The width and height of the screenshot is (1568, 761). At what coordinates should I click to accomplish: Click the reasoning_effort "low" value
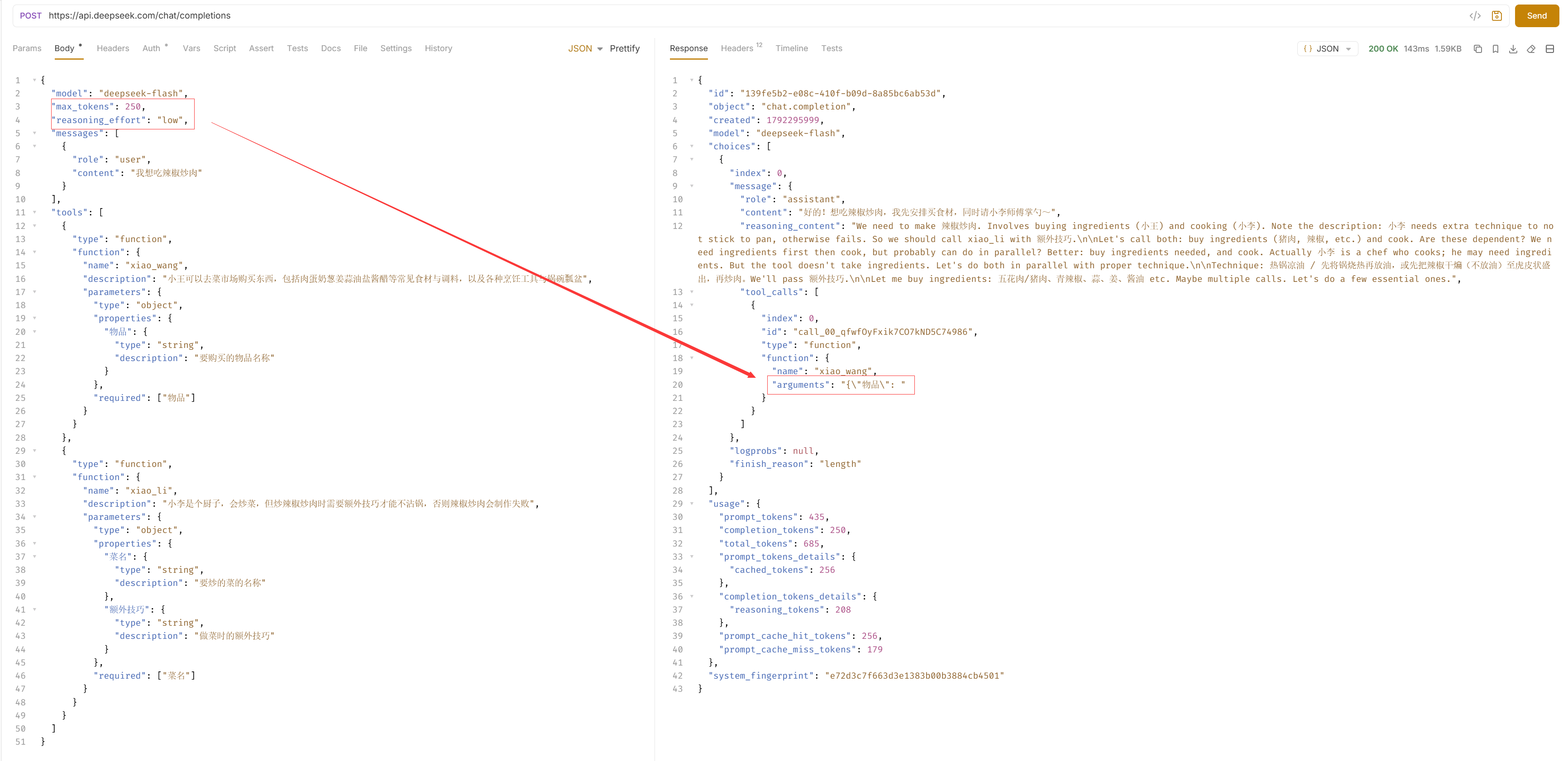170,120
